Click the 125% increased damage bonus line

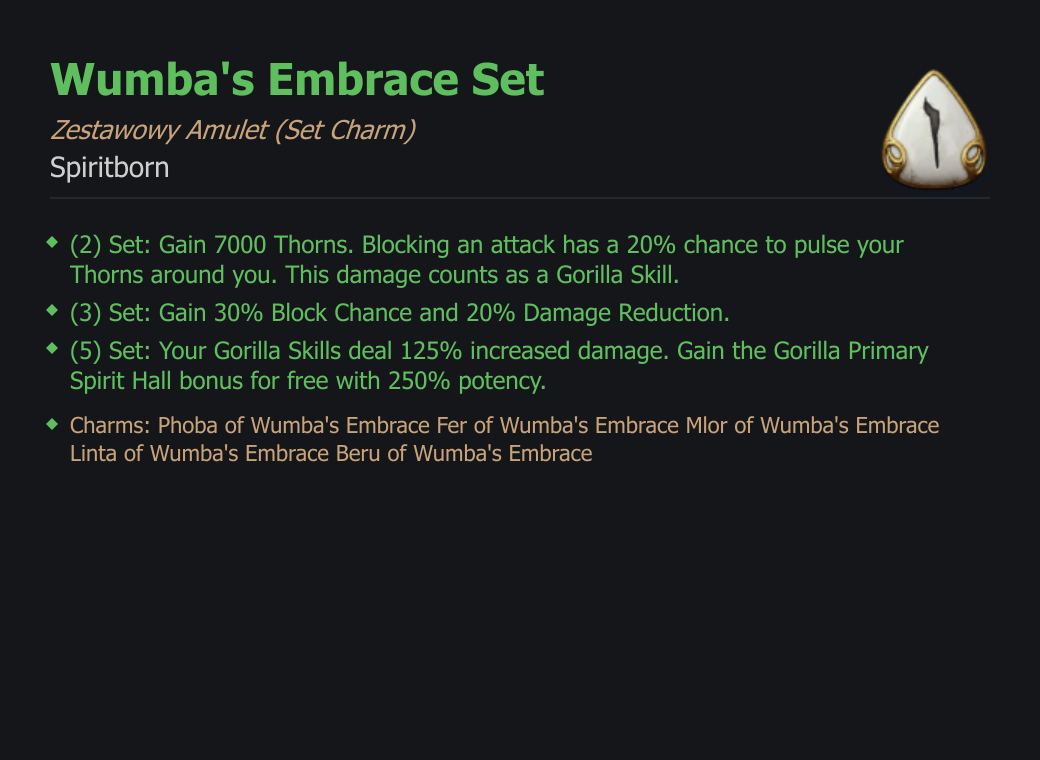[x=499, y=366]
